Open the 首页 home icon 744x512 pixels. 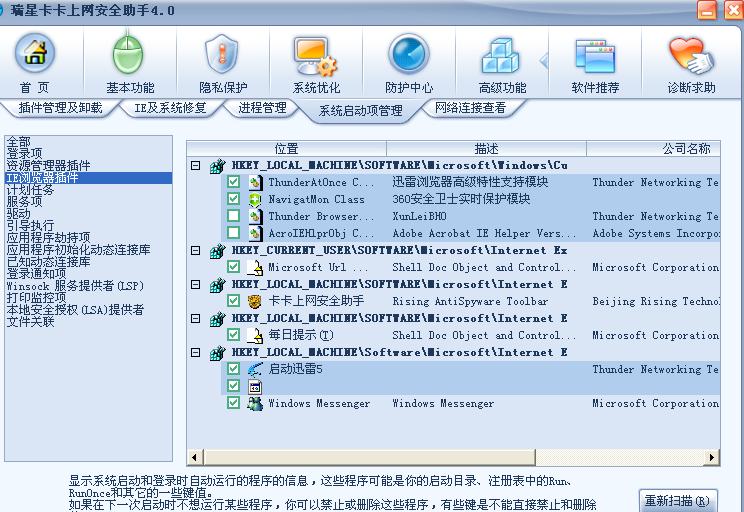pos(35,52)
